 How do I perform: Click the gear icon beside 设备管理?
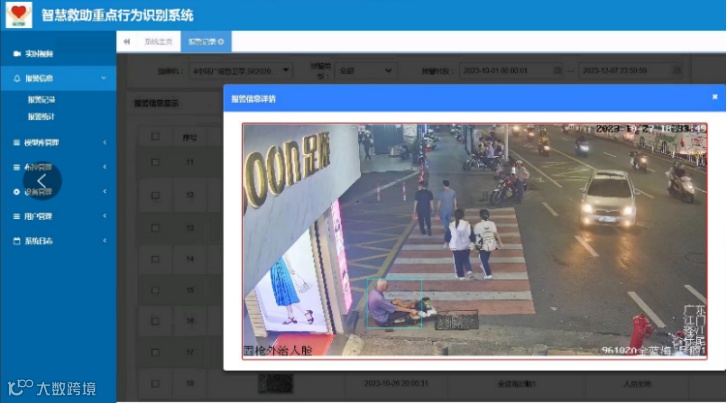(17, 192)
